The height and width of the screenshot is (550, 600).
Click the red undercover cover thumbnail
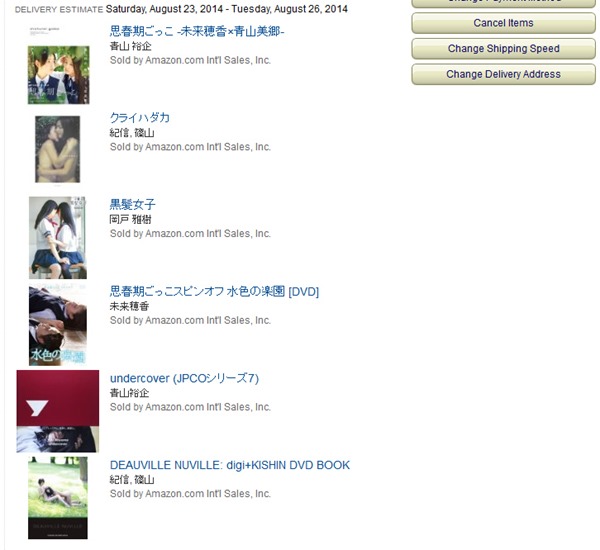58,411
